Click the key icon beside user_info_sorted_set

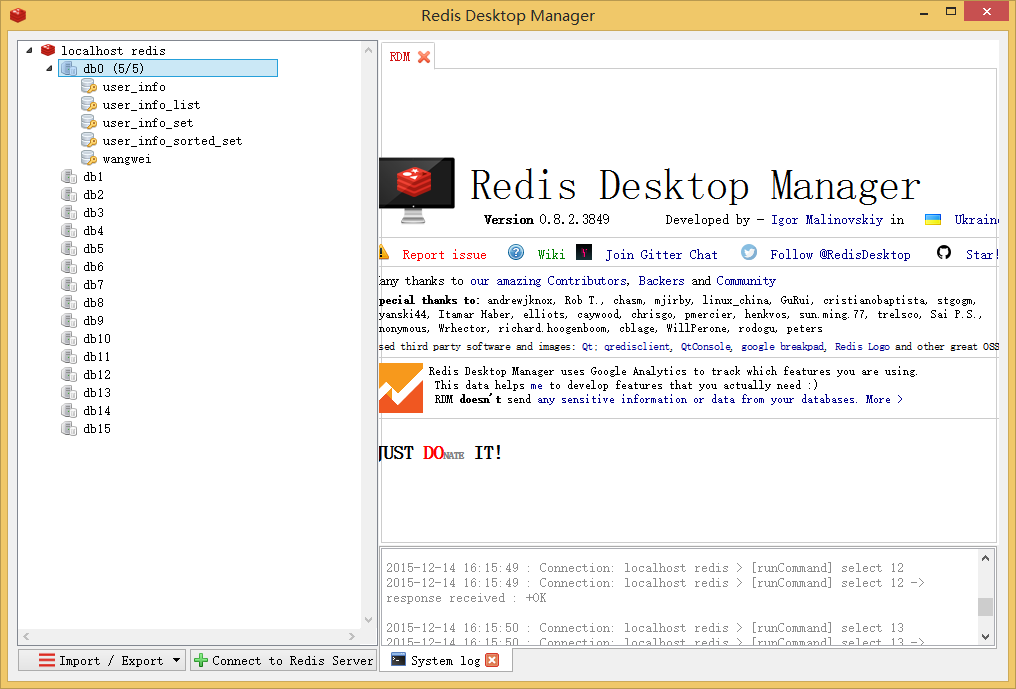[x=89, y=140]
